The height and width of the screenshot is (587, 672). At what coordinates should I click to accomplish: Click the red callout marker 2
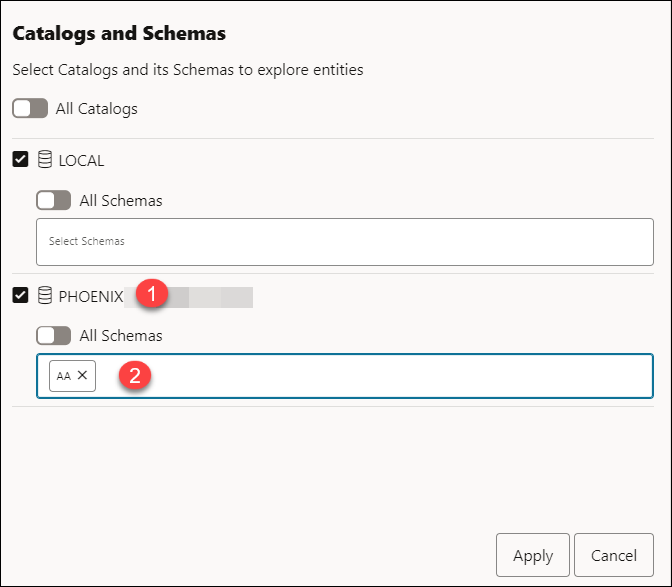(135, 376)
